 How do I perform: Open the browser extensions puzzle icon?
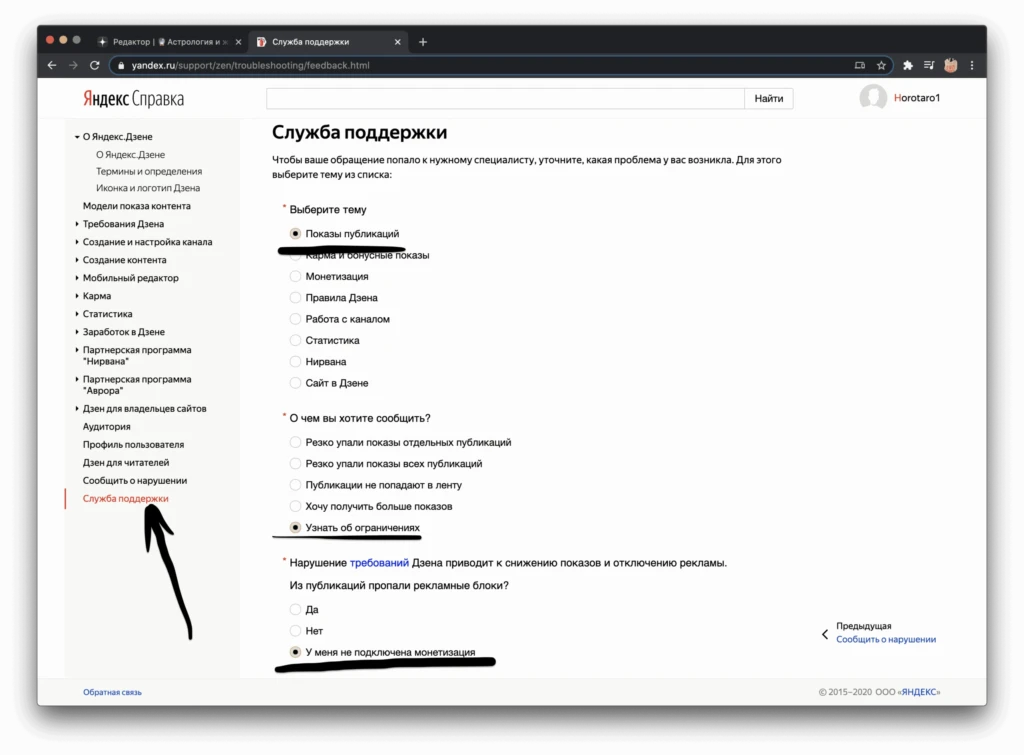(x=908, y=65)
